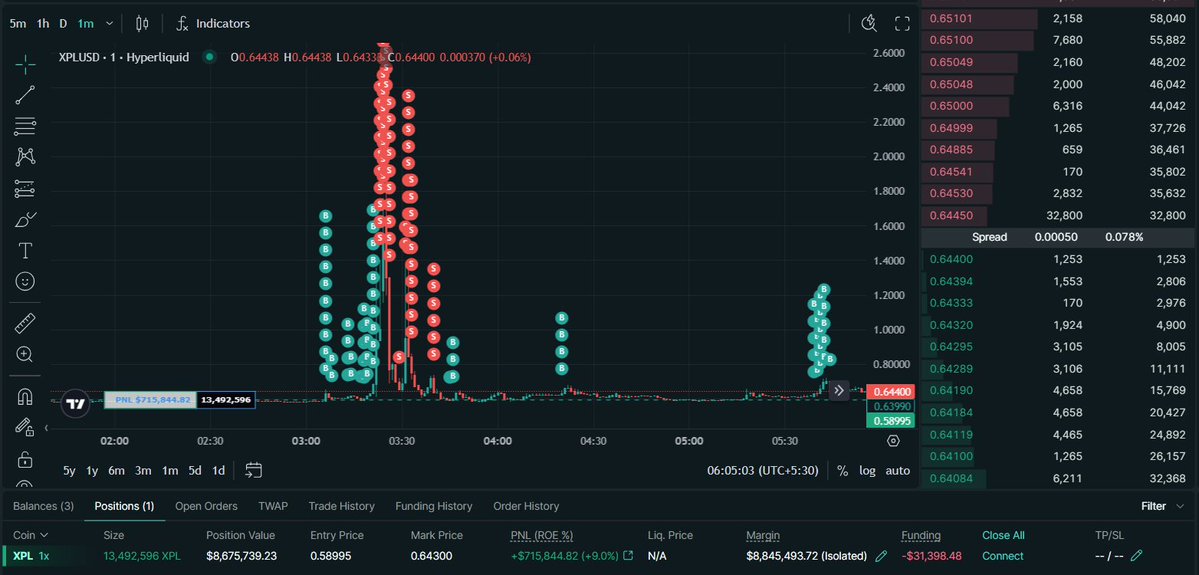Set chart range to 5y
Viewport: 1199px width, 575px height.
coord(70,471)
